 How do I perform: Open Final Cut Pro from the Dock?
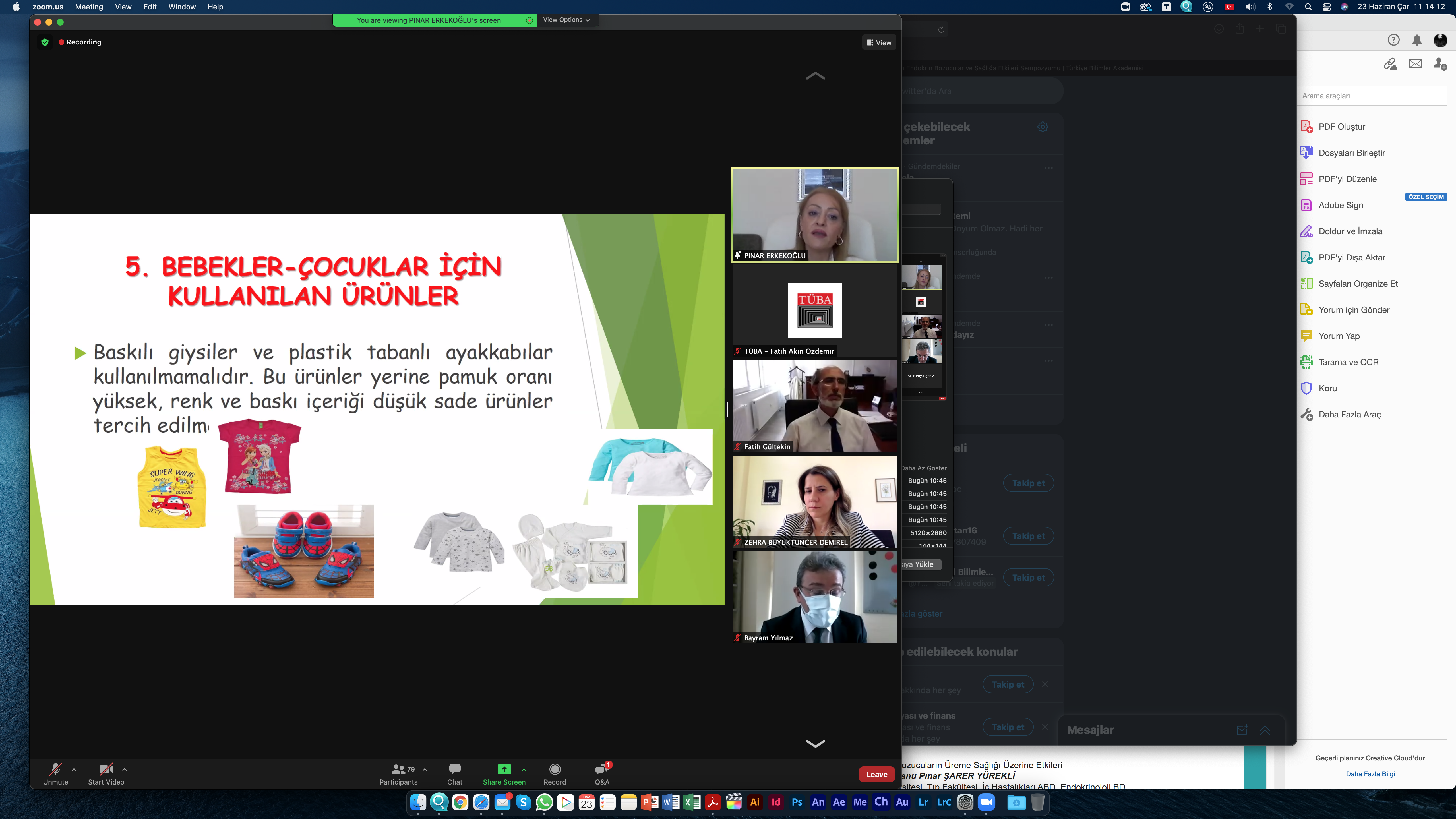coord(734,802)
